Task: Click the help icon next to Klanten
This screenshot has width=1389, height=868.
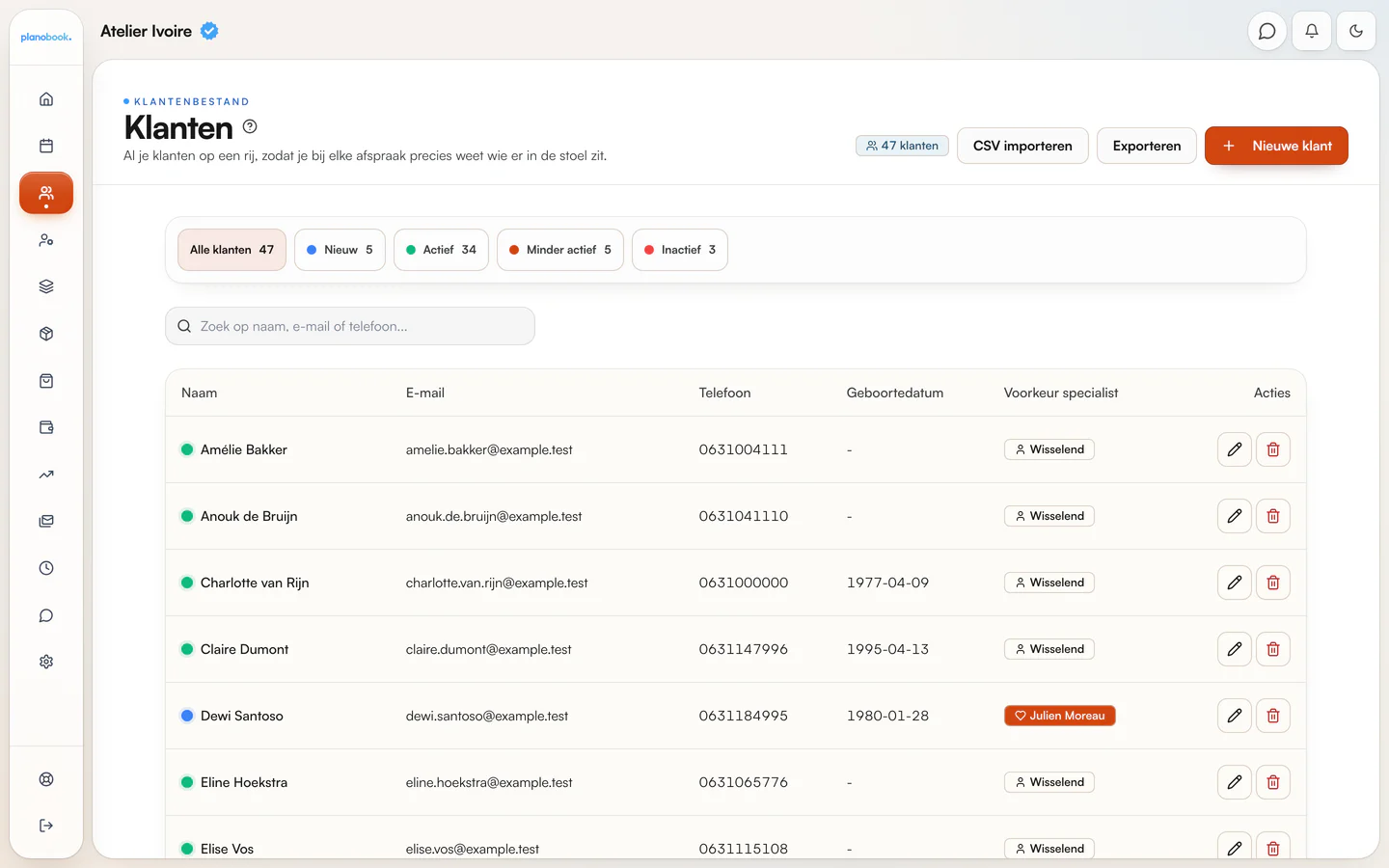Action: (250, 126)
